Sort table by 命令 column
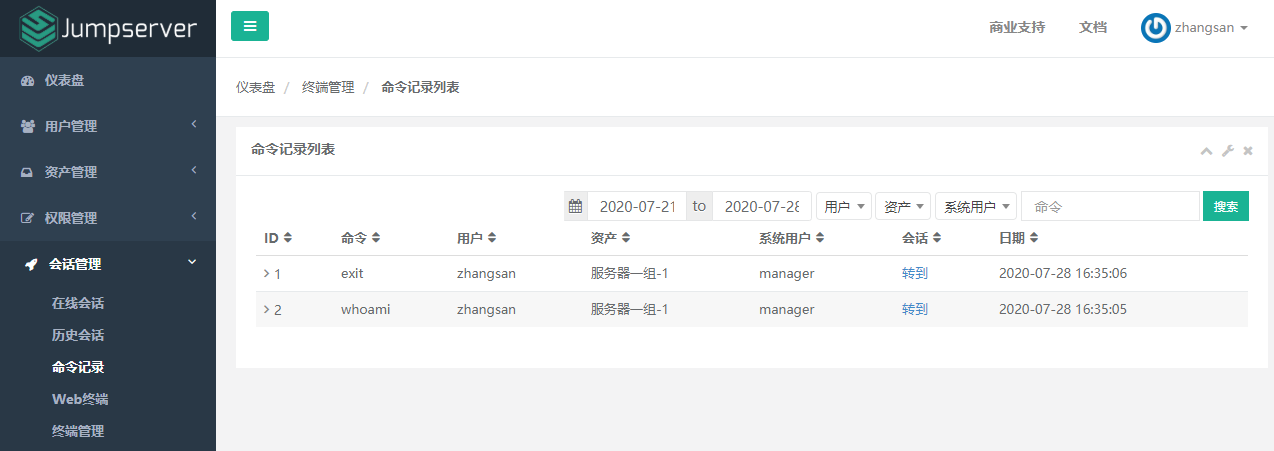Screen dimensions: 1274x451 pos(361,238)
